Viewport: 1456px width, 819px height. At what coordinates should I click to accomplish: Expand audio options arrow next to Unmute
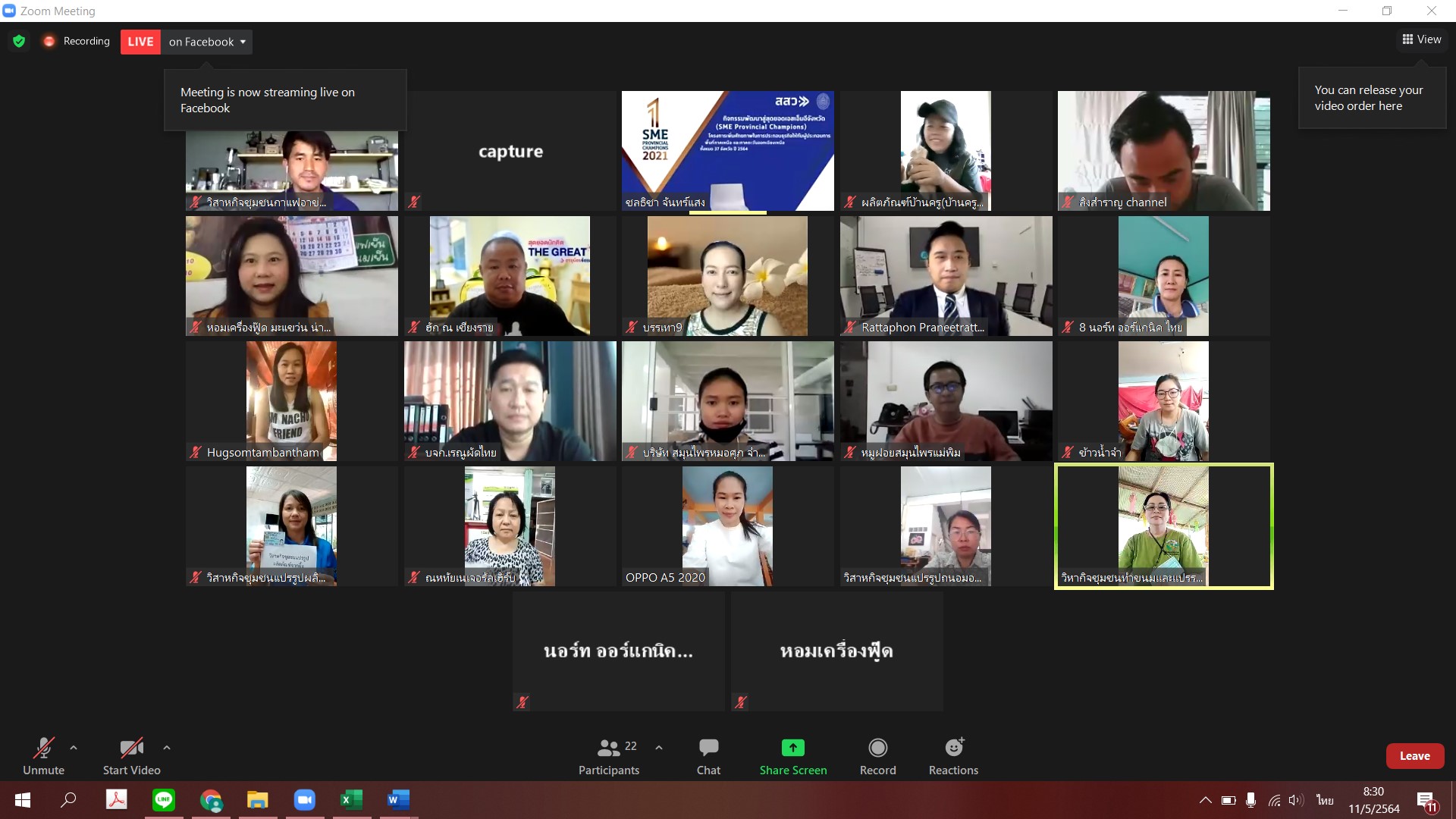tap(74, 748)
